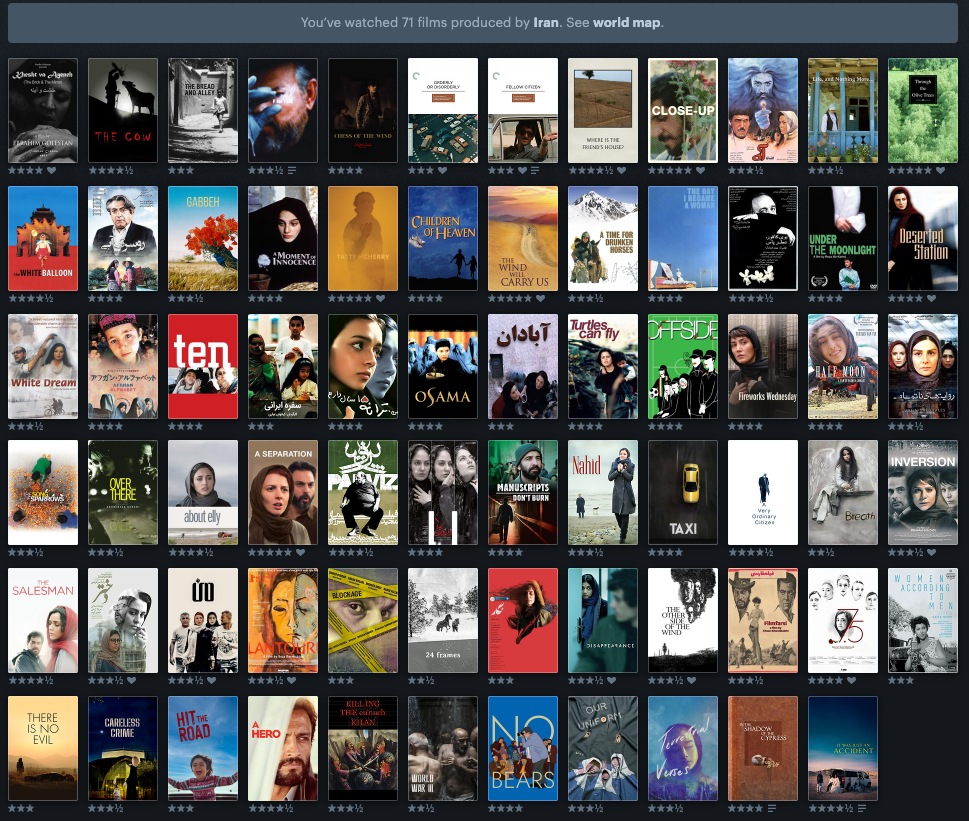Open the Offside film poster
This screenshot has height=821, width=969.
[x=683, y=366]
